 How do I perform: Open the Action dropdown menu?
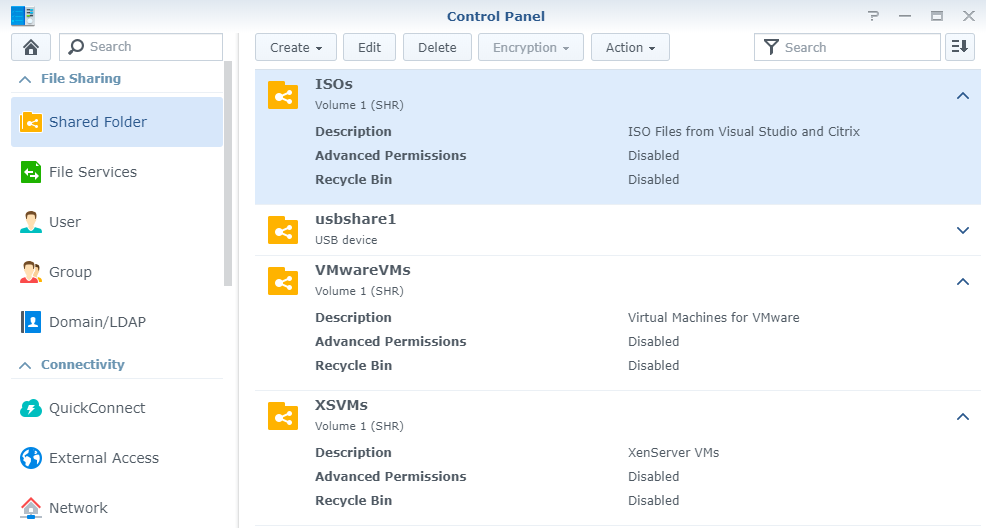click(x=630, y=47)
